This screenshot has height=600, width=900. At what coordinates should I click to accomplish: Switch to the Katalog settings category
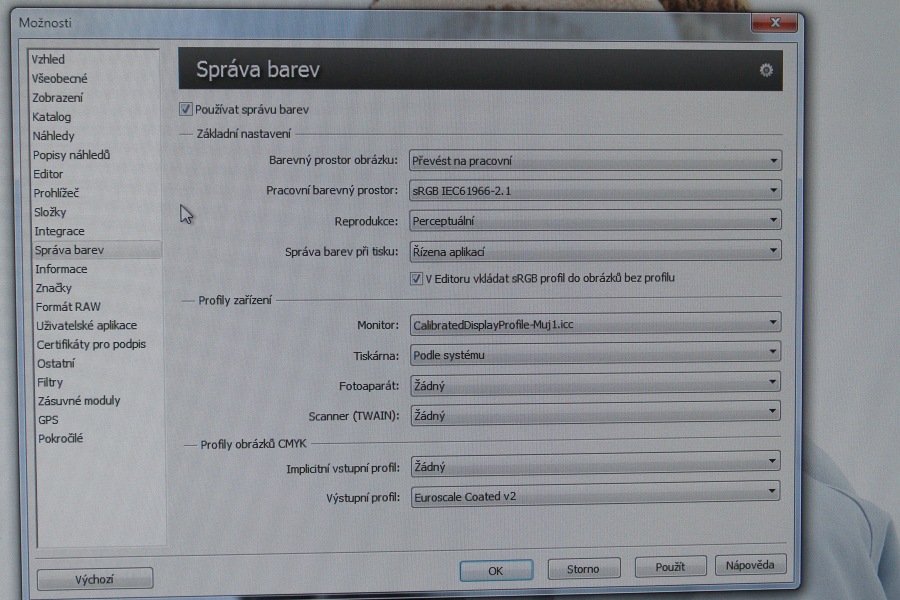[52, 117]
